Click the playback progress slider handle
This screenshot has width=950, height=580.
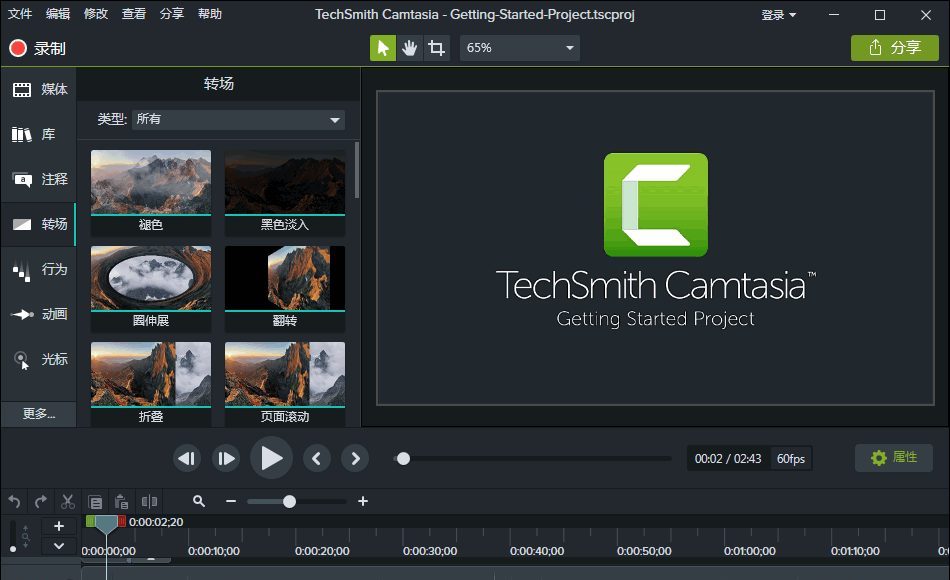404,459
